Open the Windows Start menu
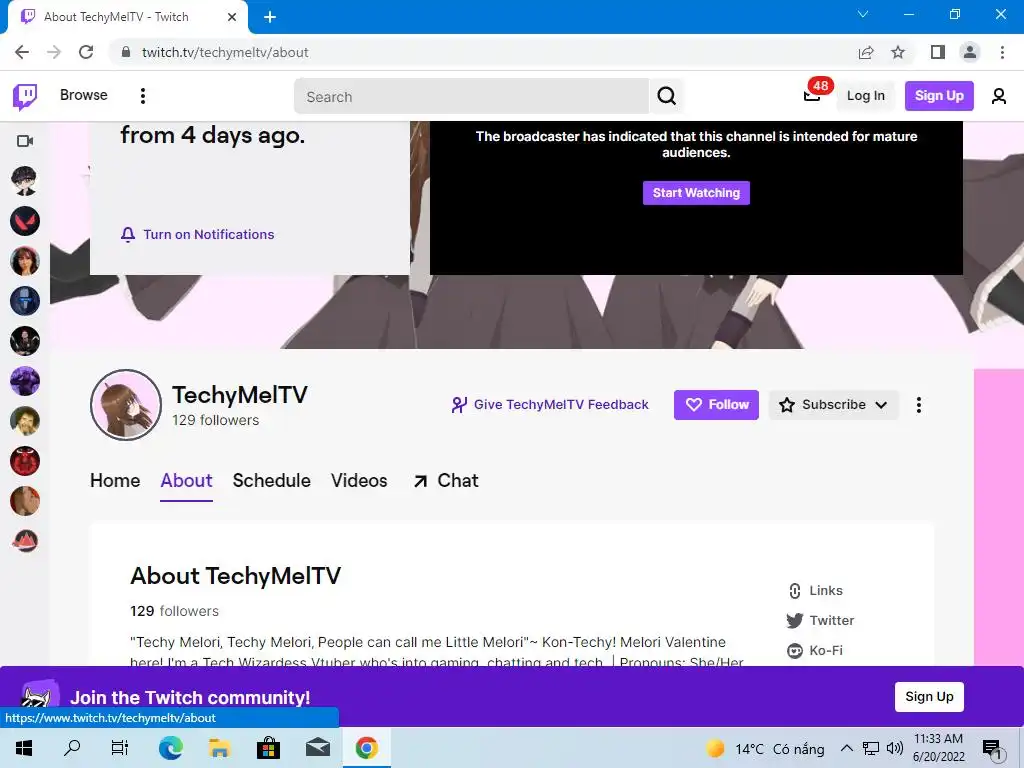 [24, 748]
